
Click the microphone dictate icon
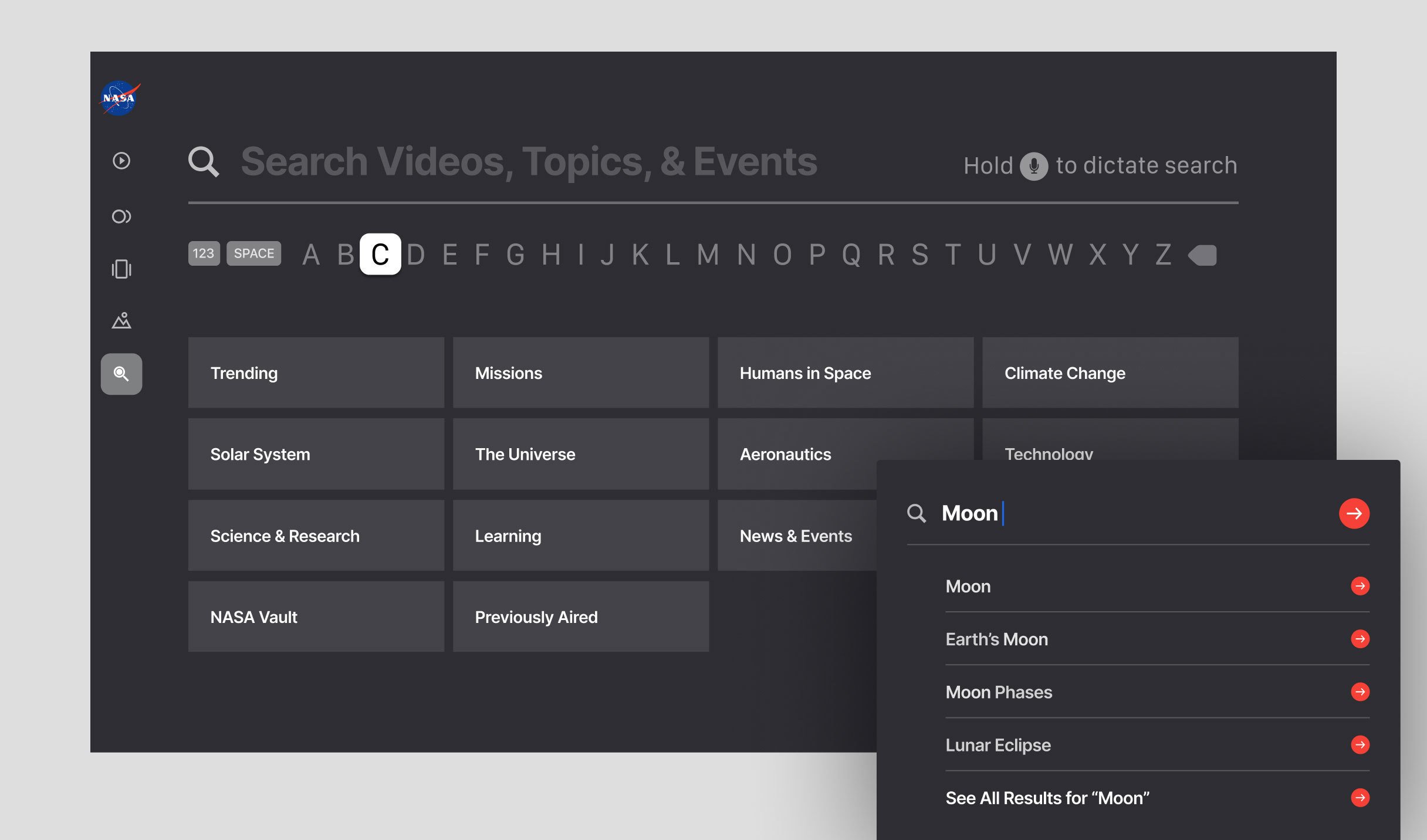[1034, 166]
